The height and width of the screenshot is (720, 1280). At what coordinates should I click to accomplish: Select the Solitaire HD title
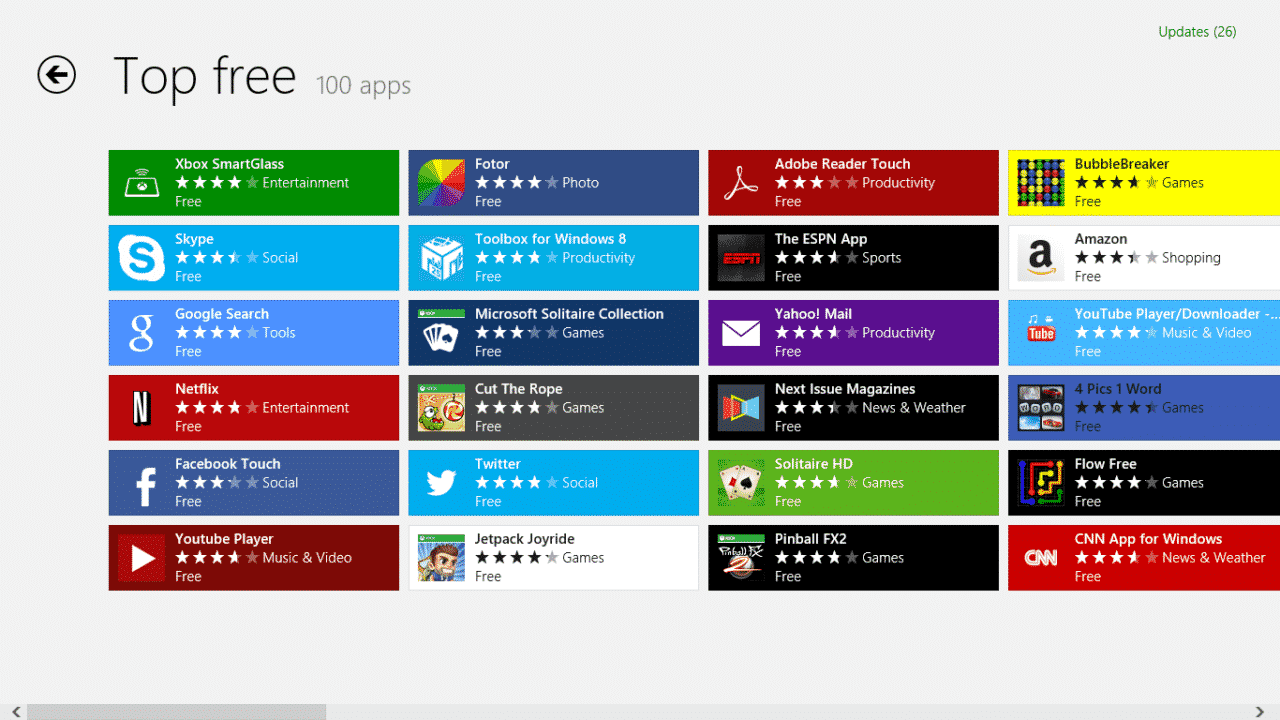coord(814,464)
